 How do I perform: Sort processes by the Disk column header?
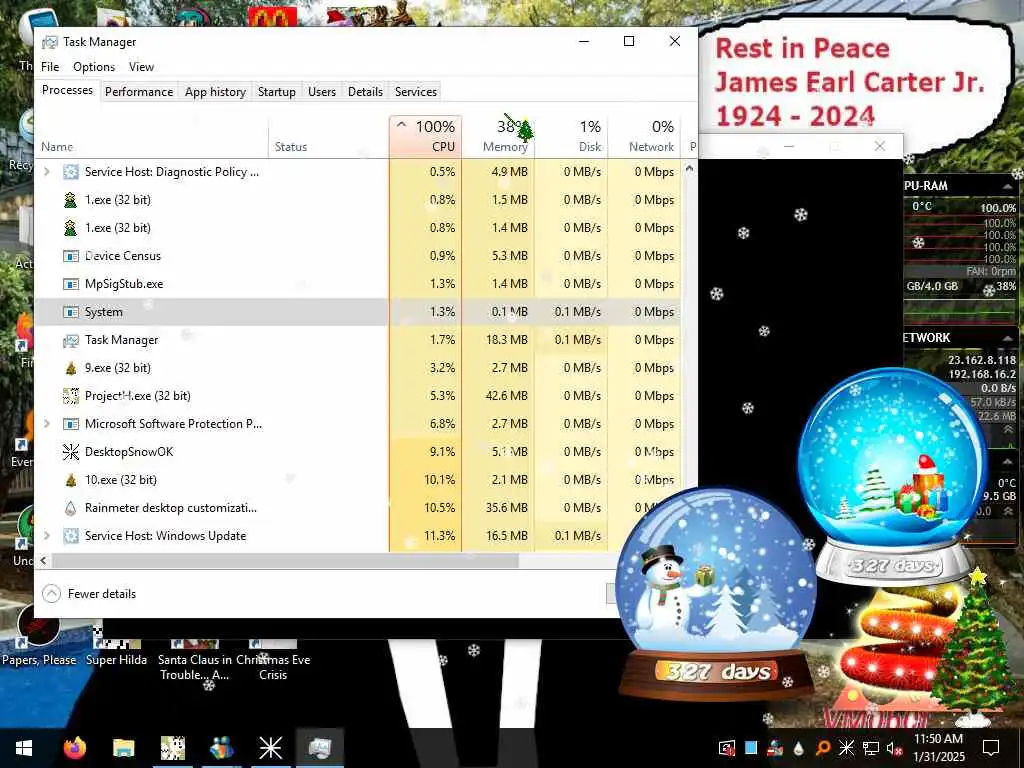point(571,136)
